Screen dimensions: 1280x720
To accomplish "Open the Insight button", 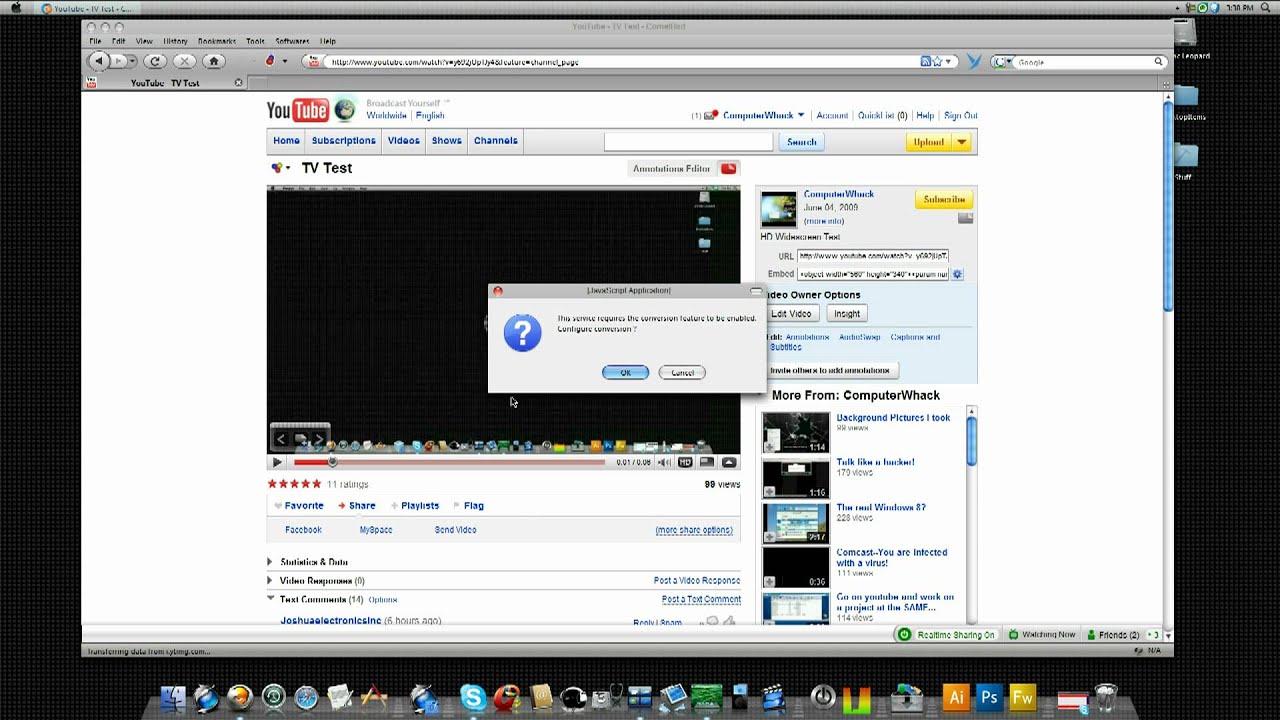I will 847,314.
